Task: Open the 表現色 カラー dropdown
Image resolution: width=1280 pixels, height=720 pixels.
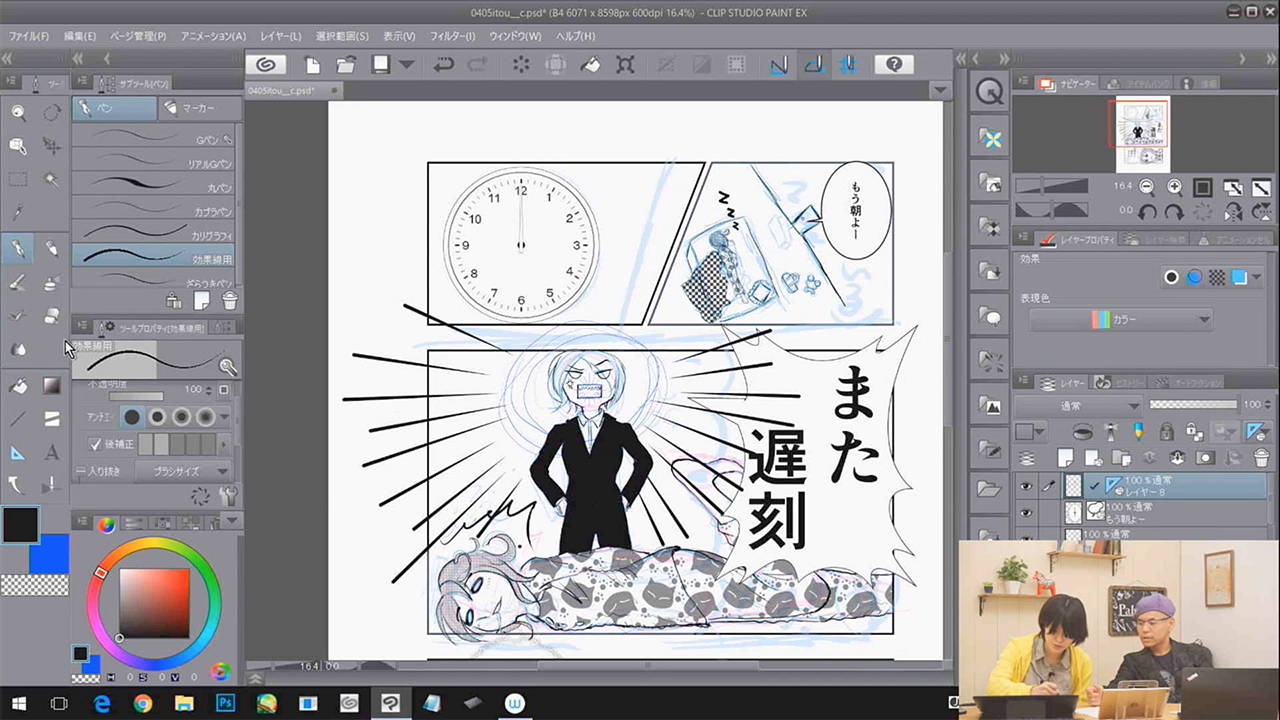Action: coord(1121,320)
